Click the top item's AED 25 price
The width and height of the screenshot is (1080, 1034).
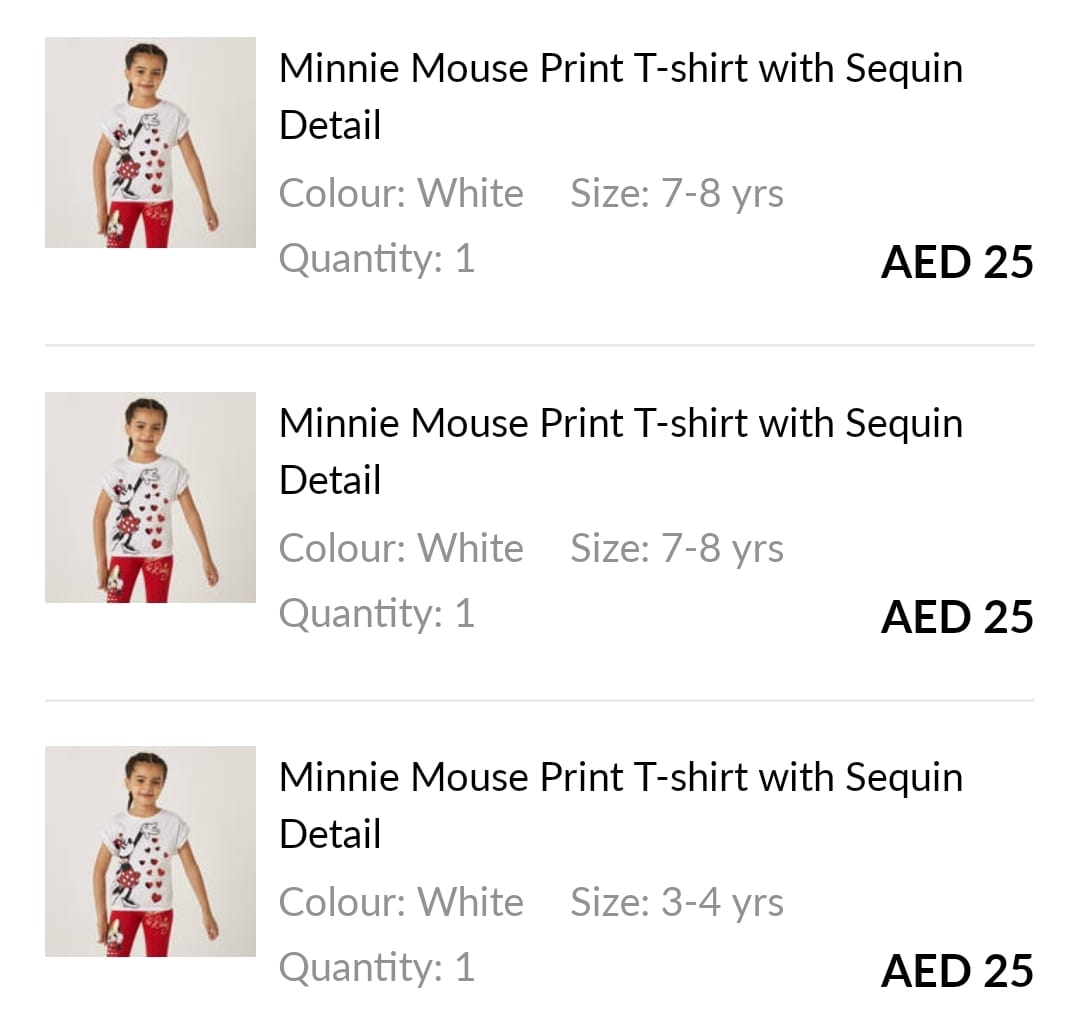pos(957,262)
